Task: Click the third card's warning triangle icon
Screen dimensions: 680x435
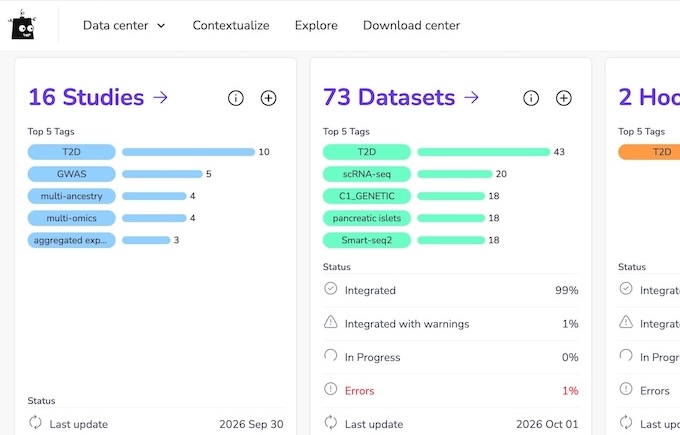Action: tap(626, 322)
